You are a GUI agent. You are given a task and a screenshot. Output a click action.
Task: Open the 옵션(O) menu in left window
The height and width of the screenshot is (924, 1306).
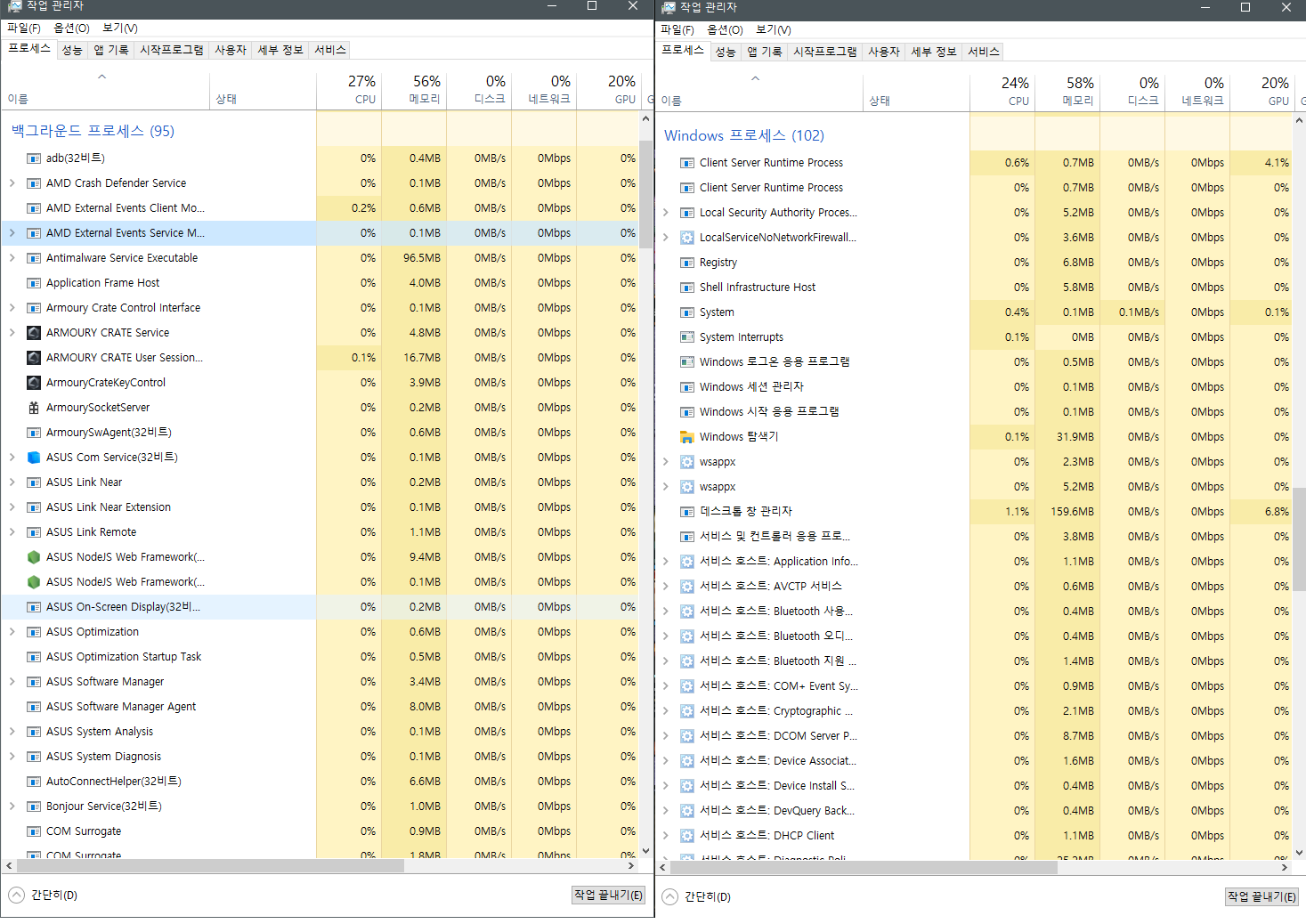71,28
